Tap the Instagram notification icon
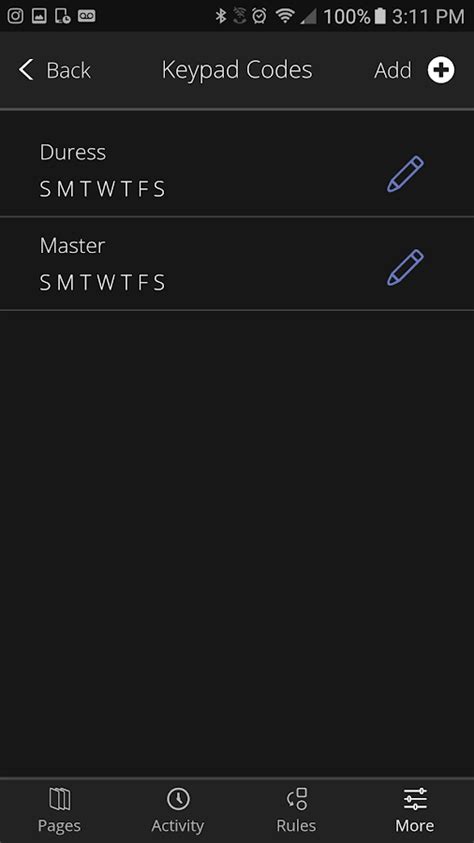The image size is (474, 843). [x=15, y=16]
